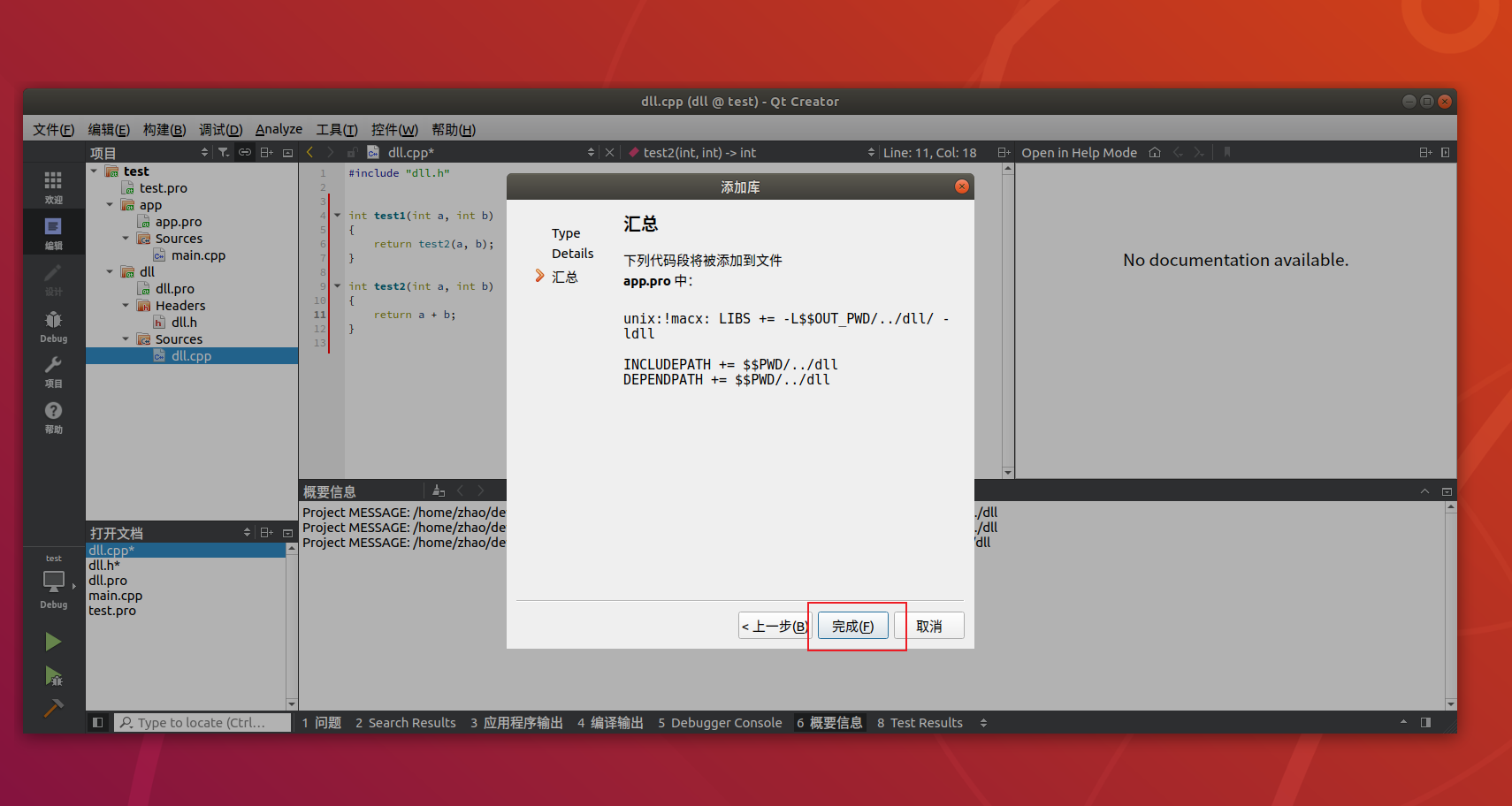This screenshot has height=806, width=1512.
Task: Show the 4 编译输出 pane
Action: (610, 722)
